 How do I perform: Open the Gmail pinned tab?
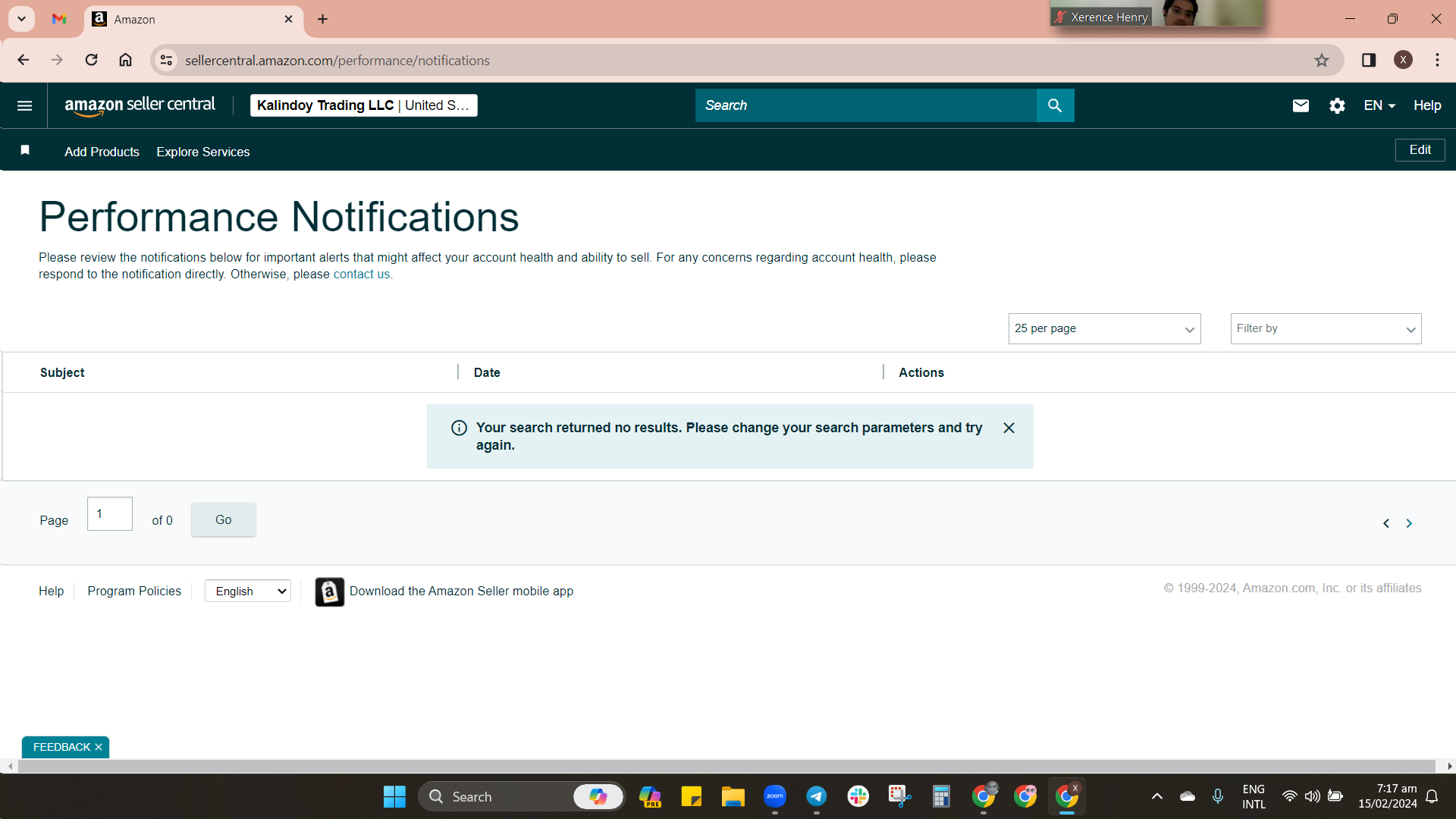tap(59, 19)
